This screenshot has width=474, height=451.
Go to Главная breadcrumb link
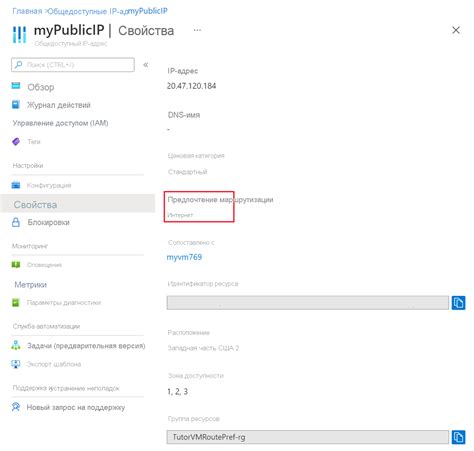tap(27, 11)
